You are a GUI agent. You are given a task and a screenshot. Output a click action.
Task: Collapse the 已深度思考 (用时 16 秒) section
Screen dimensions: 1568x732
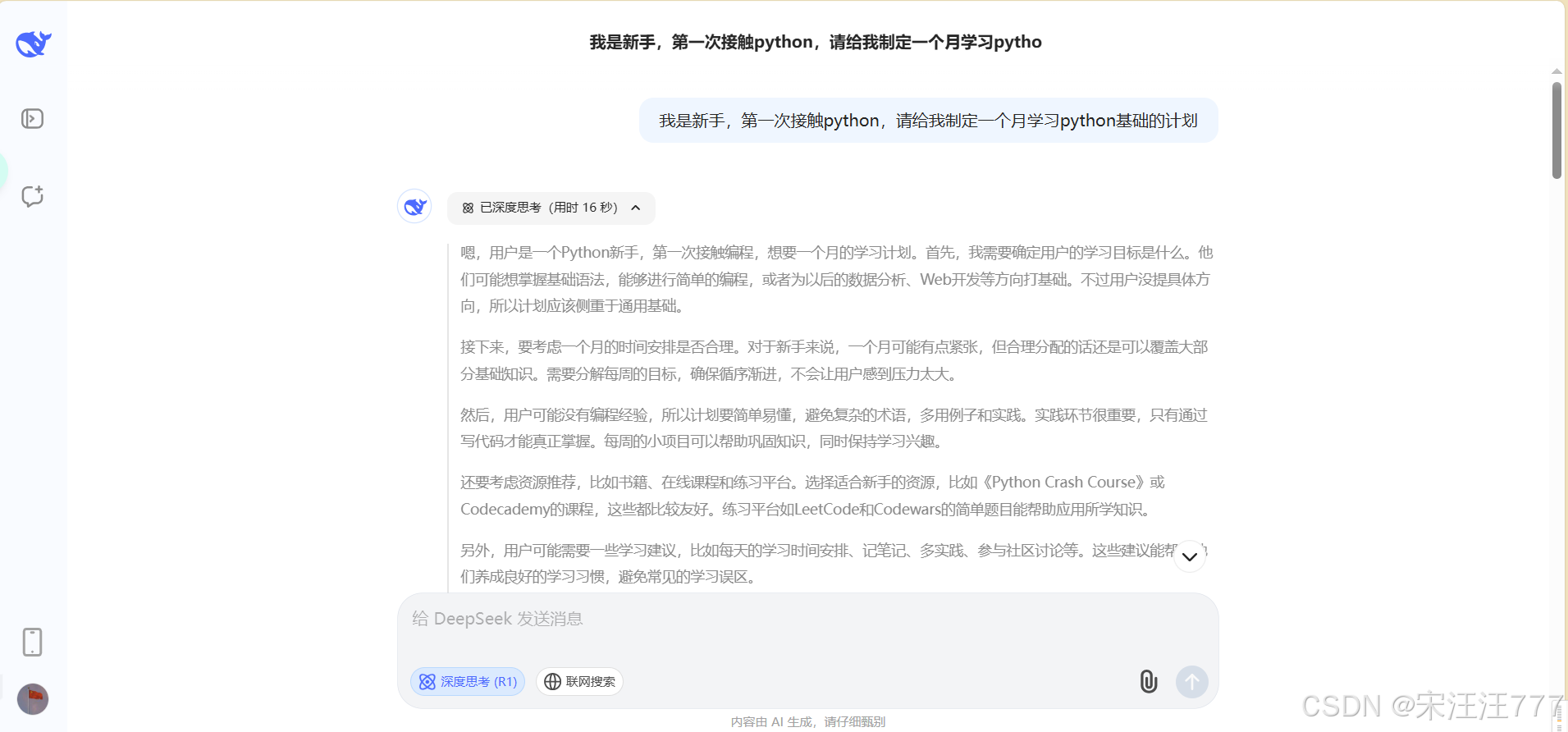551,208
